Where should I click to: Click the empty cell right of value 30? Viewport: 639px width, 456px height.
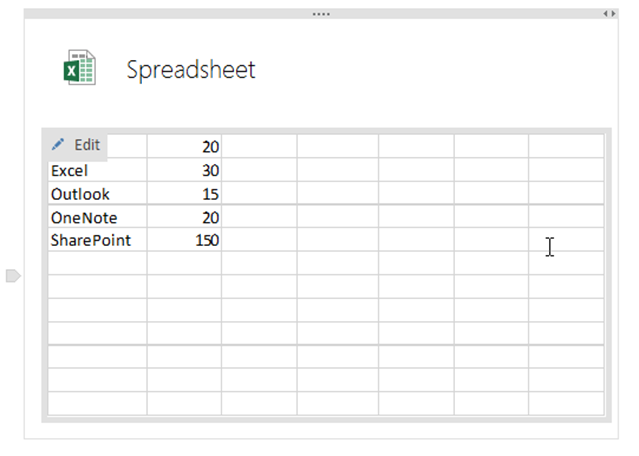tap(259, 171)
